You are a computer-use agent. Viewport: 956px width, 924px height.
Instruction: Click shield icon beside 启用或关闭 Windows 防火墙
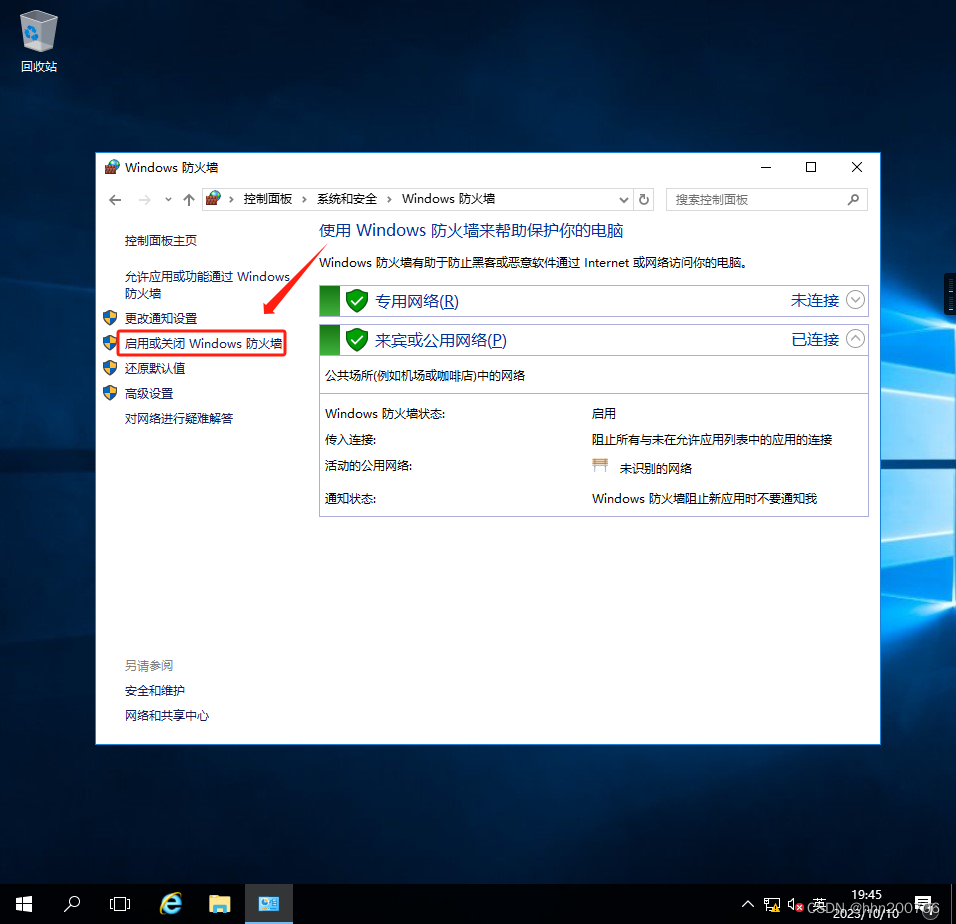tap(110, 343)
